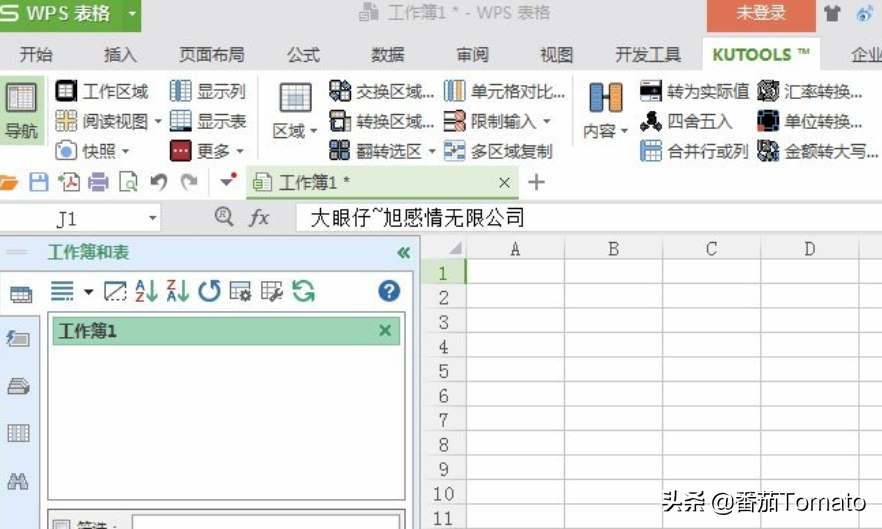Click 多区域复制 copy multiple ranges
The width and height of the screenshot is (882, 529).
point(498,151)
